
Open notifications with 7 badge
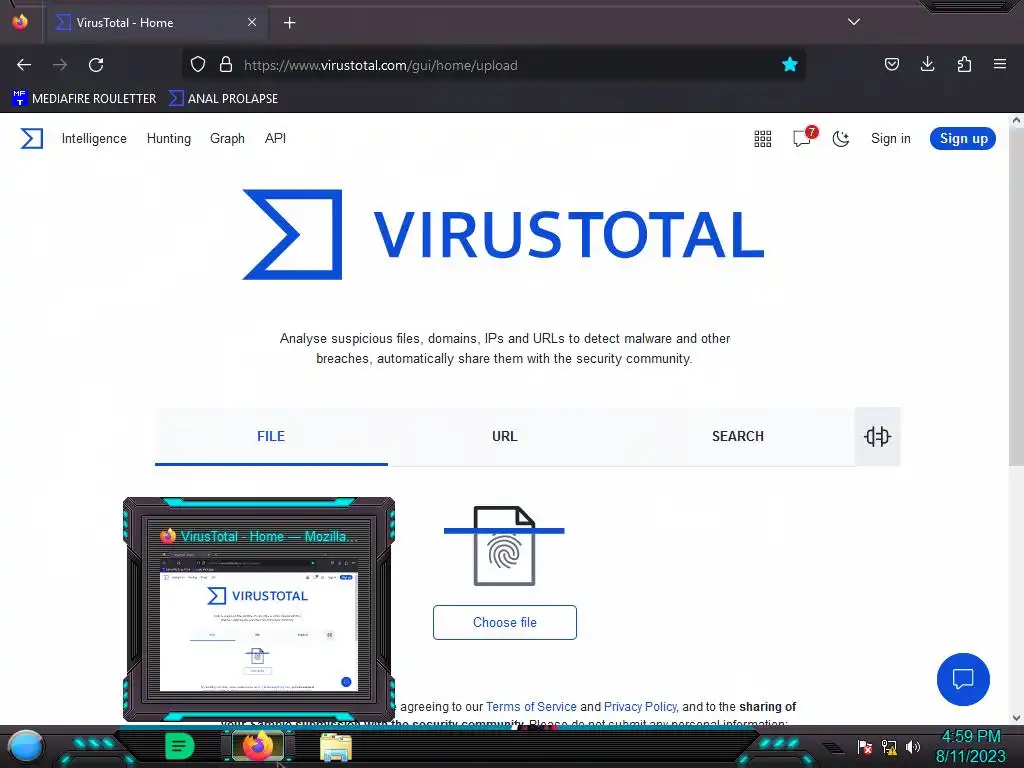click(x=803, y=137)
